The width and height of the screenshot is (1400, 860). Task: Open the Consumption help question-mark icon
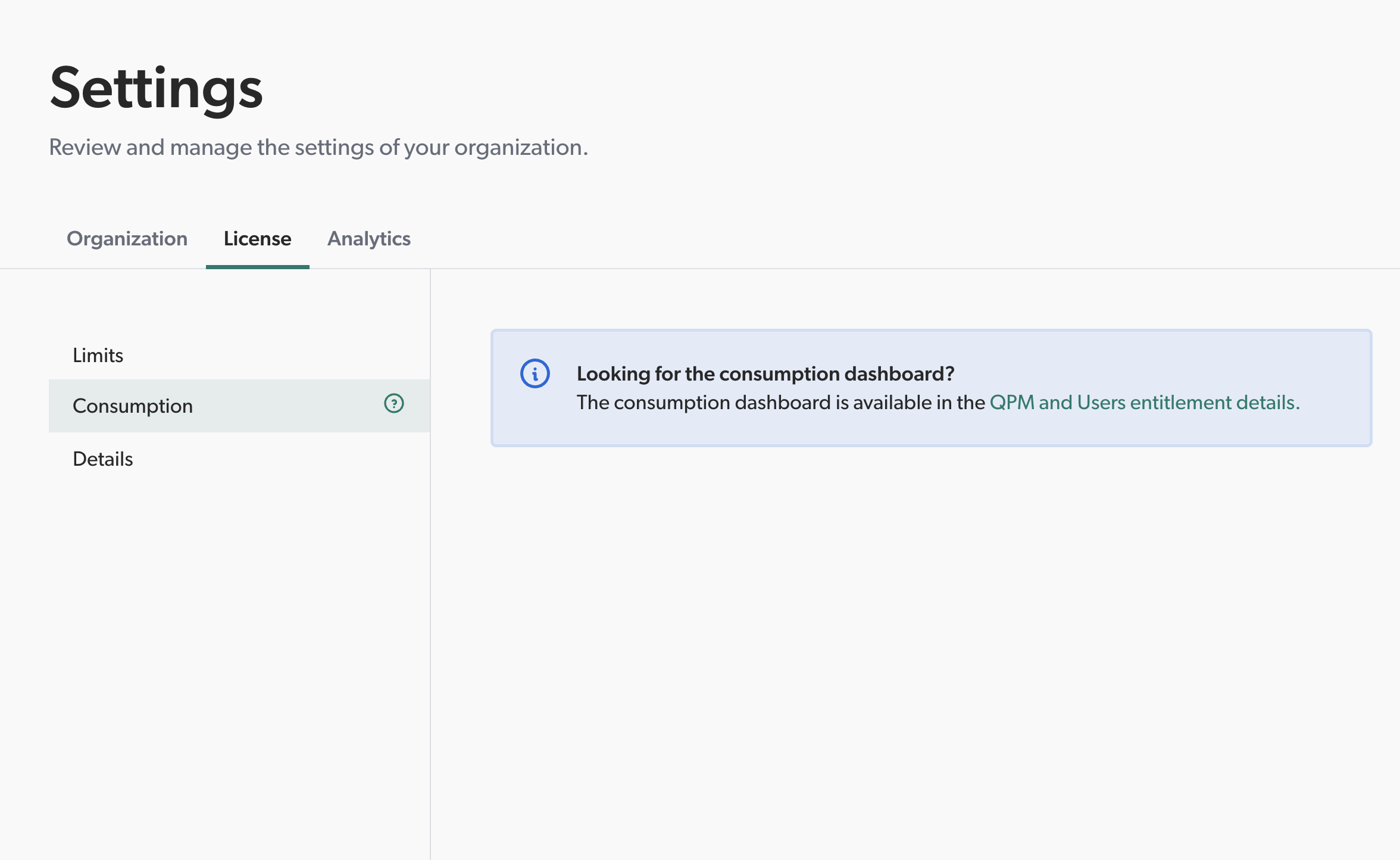click(394, 404)
